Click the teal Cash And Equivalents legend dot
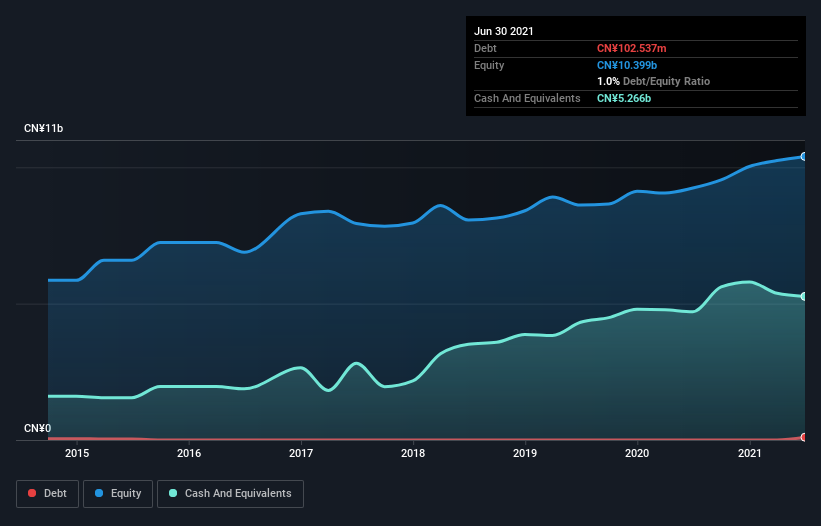This screenshot has width=821, height=526. pyautogui.click(x=173, y=493)
